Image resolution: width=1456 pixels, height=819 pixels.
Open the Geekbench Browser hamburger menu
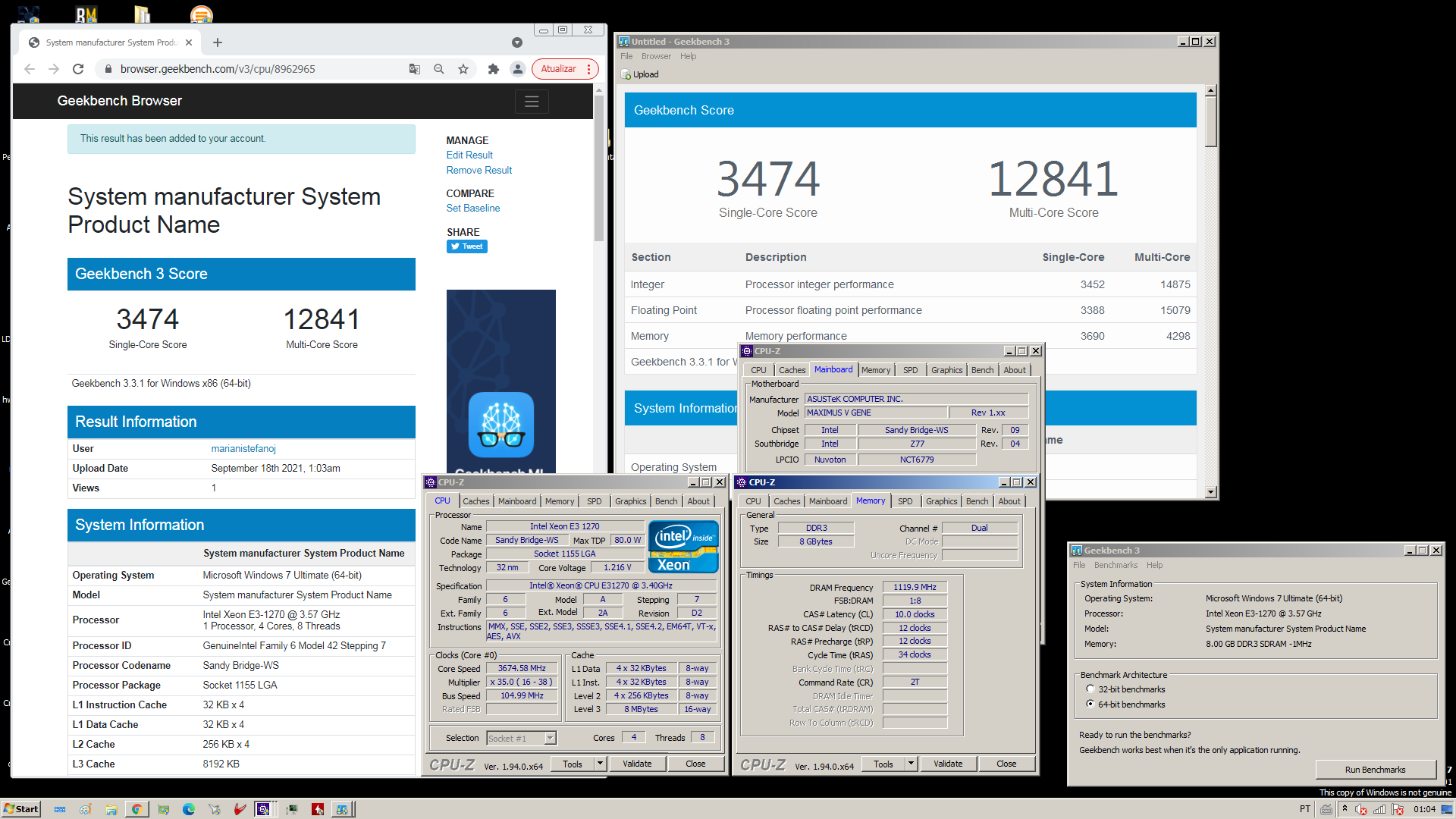click(532, 101)
